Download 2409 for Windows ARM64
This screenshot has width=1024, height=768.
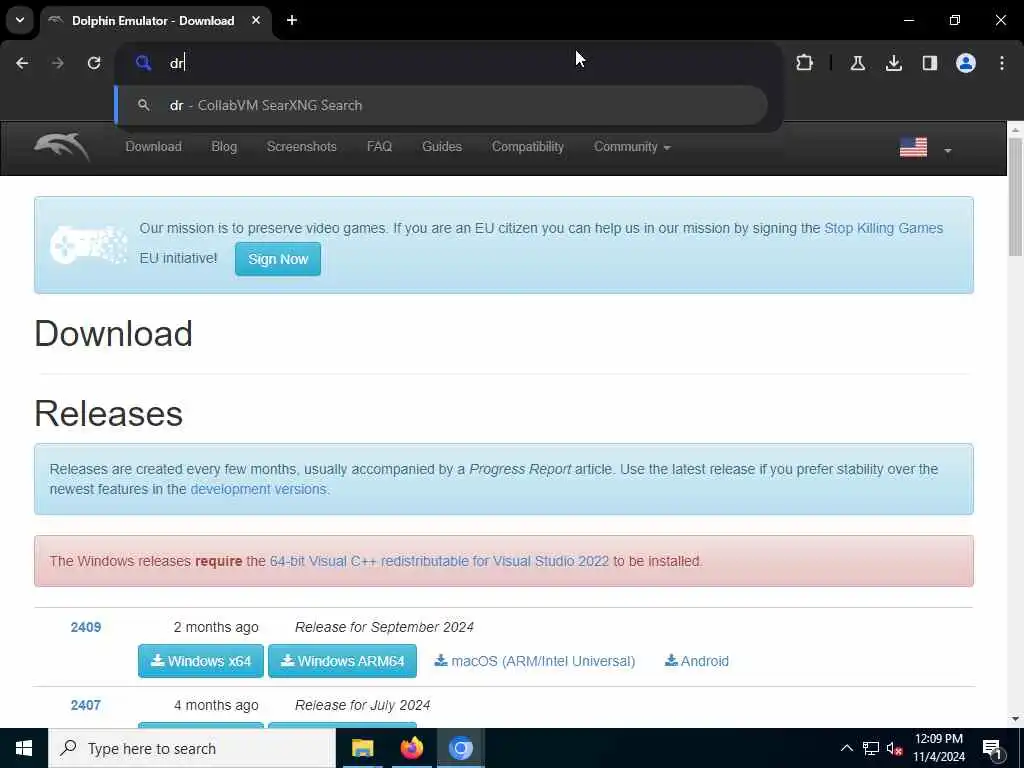[x=342, y=661]
